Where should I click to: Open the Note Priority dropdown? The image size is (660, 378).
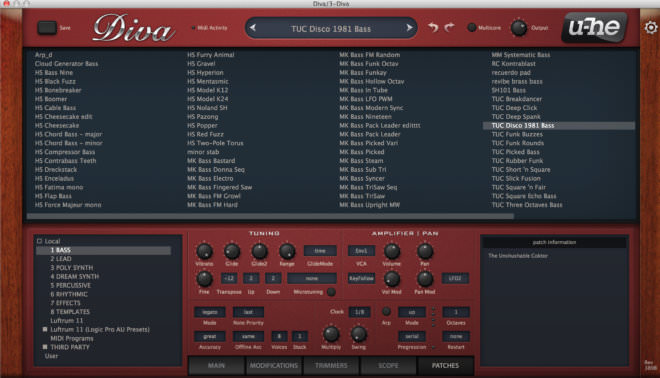click(248, 312)
